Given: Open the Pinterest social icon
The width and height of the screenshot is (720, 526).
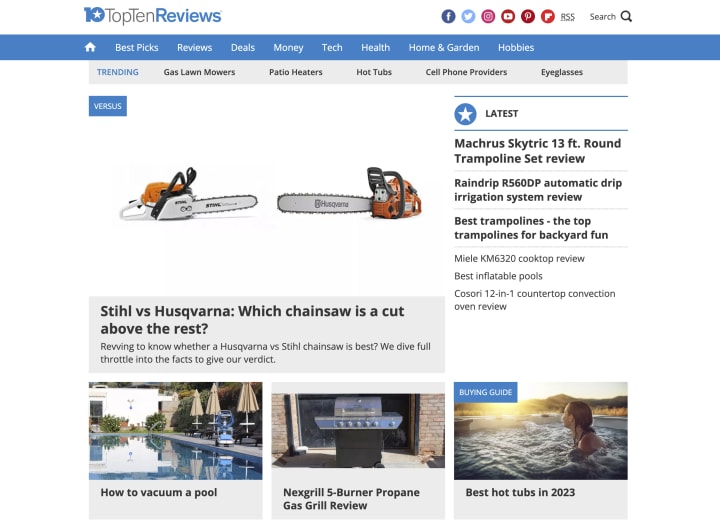Looking at the screenshot, I should coord(528,17).
